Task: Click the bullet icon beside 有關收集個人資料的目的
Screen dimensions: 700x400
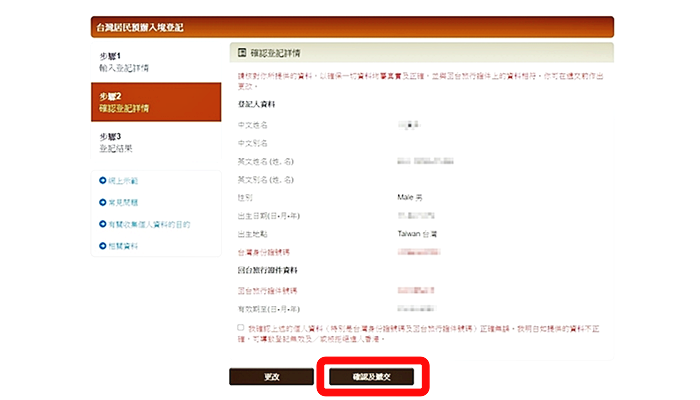Action: tap(103, 224)
